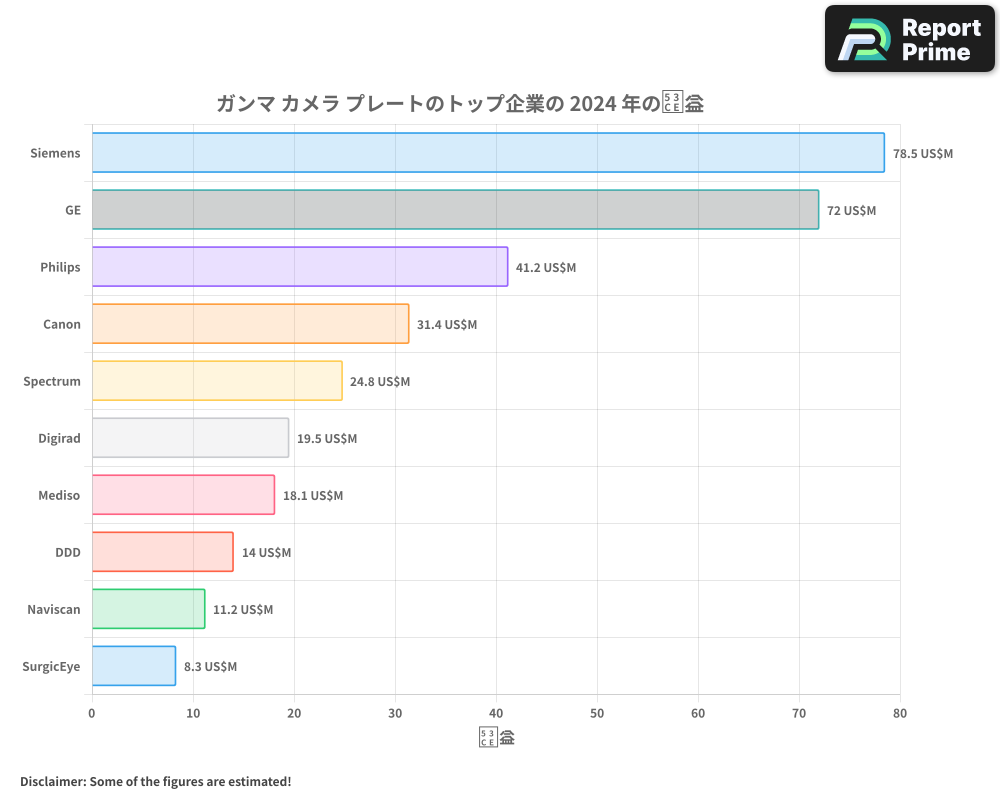
Task: Select the GE label on the y-axis
Action: [72, 210]
